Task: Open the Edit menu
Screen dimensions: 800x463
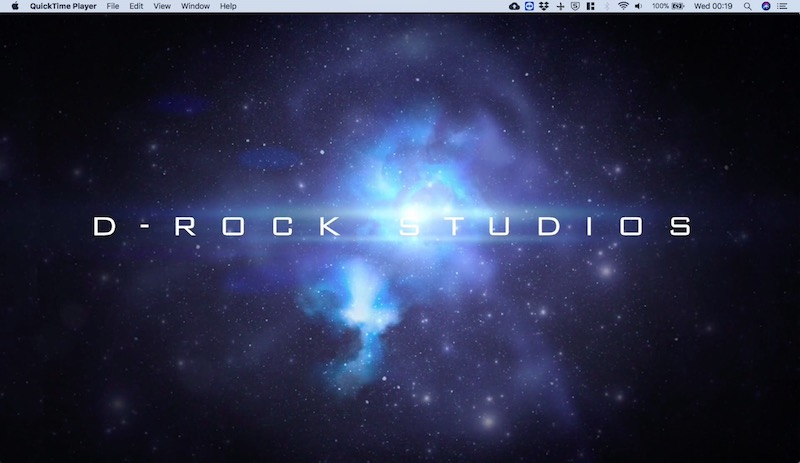Action: 136,6
